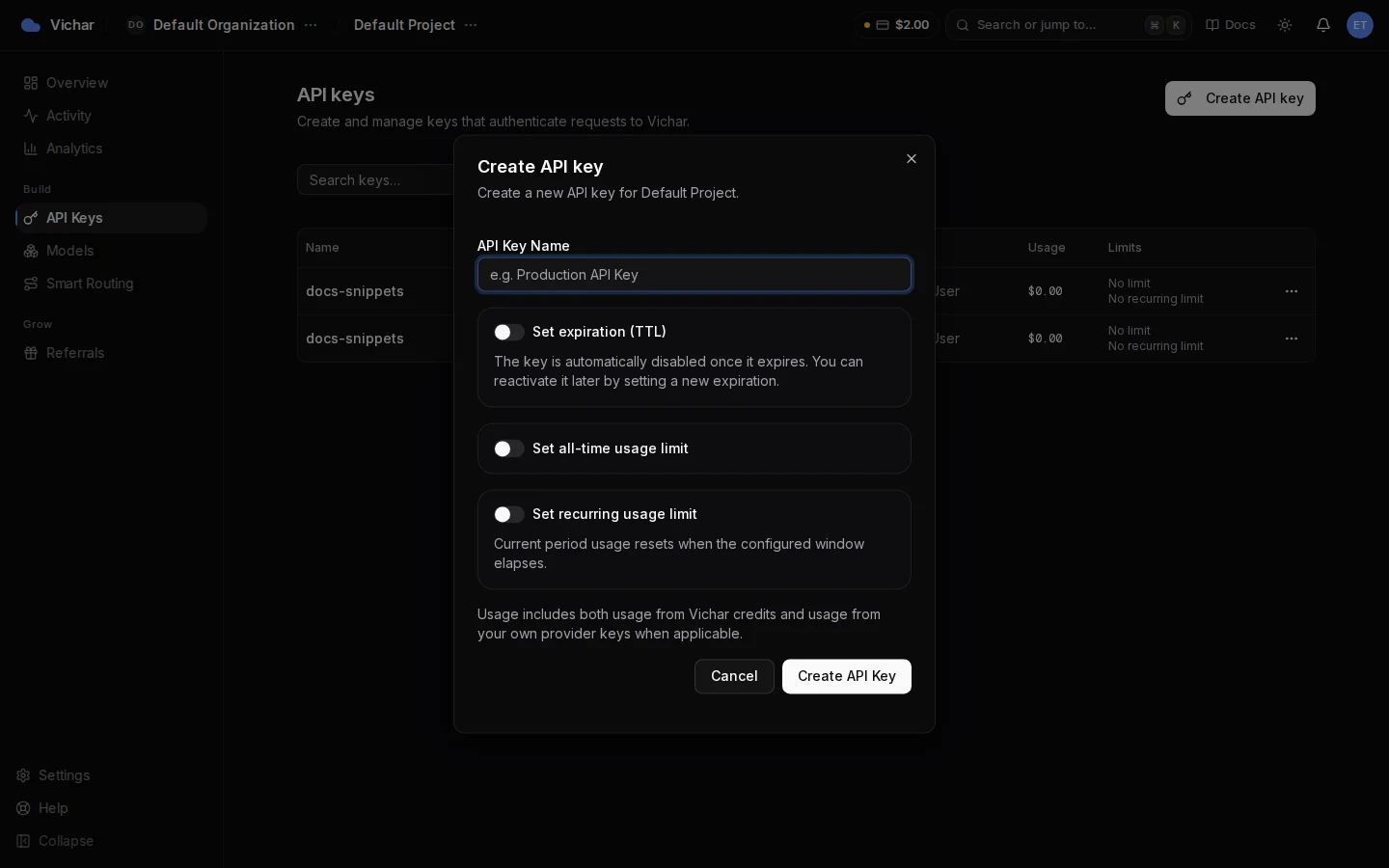This screenshot has height=868, width=1389.
Task: Click the Models cube icon
Action: 31,251
